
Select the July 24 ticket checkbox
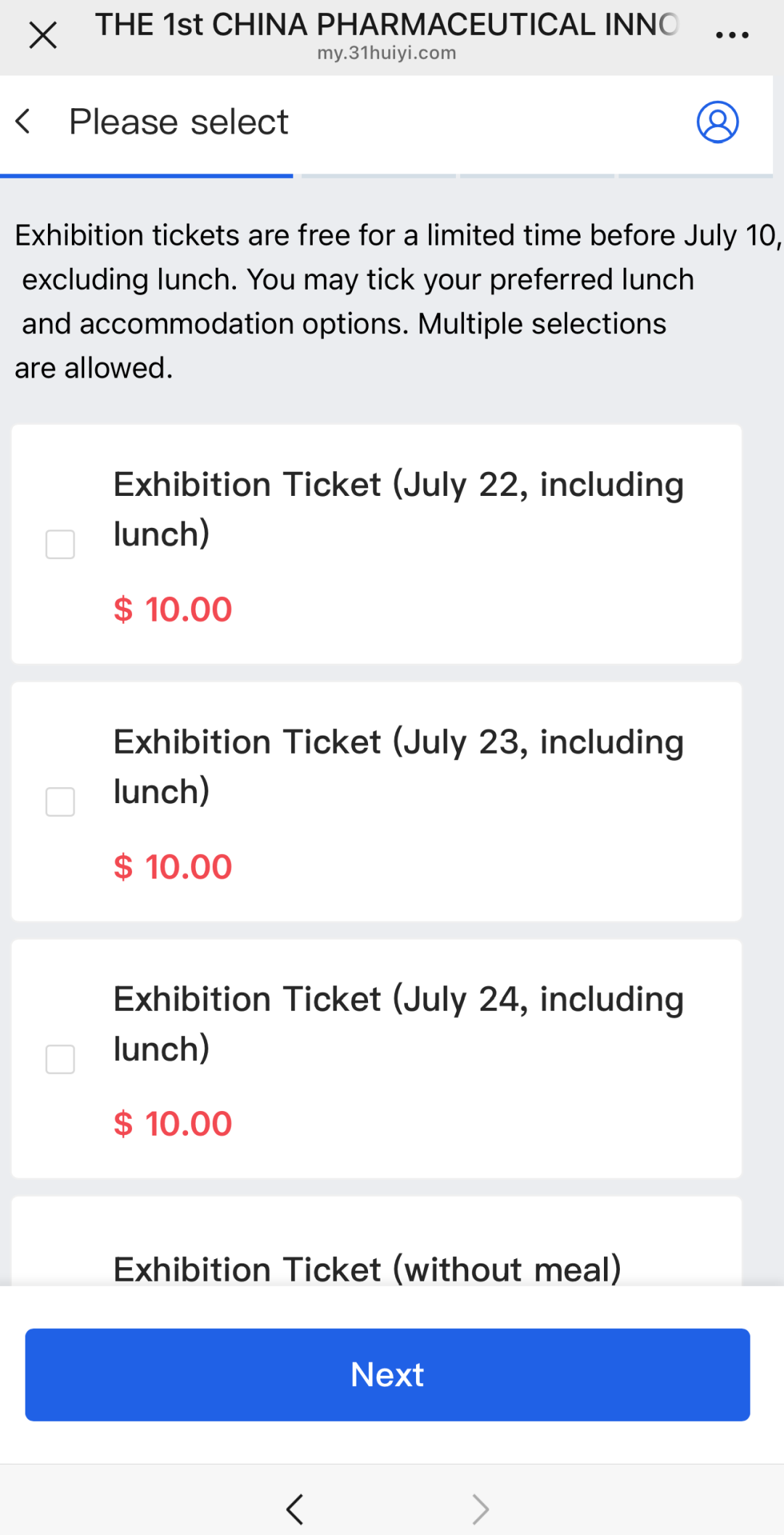[60, 1059]
